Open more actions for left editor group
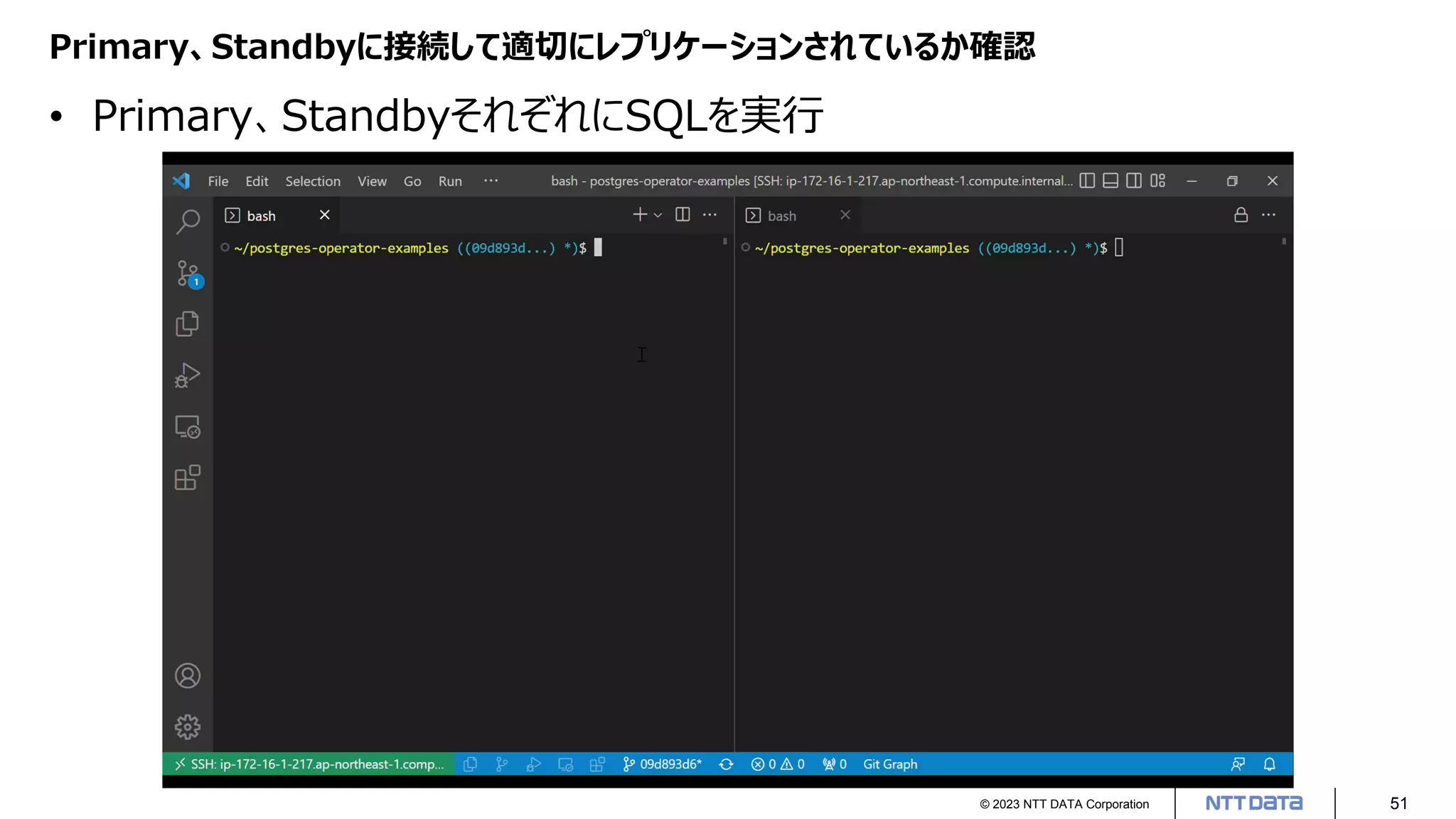 pyautogui.click(x=710, y=215)
